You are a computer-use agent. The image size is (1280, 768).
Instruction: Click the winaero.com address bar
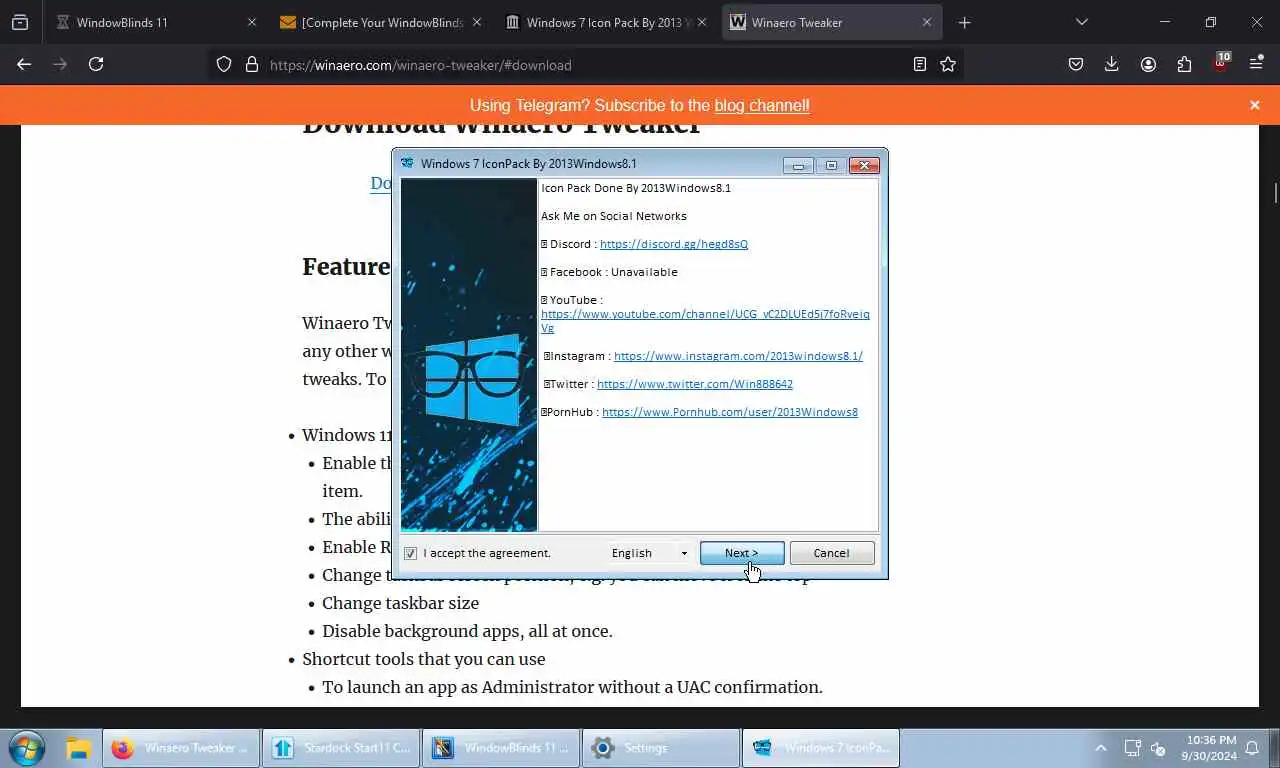click(x=585, y=65)
